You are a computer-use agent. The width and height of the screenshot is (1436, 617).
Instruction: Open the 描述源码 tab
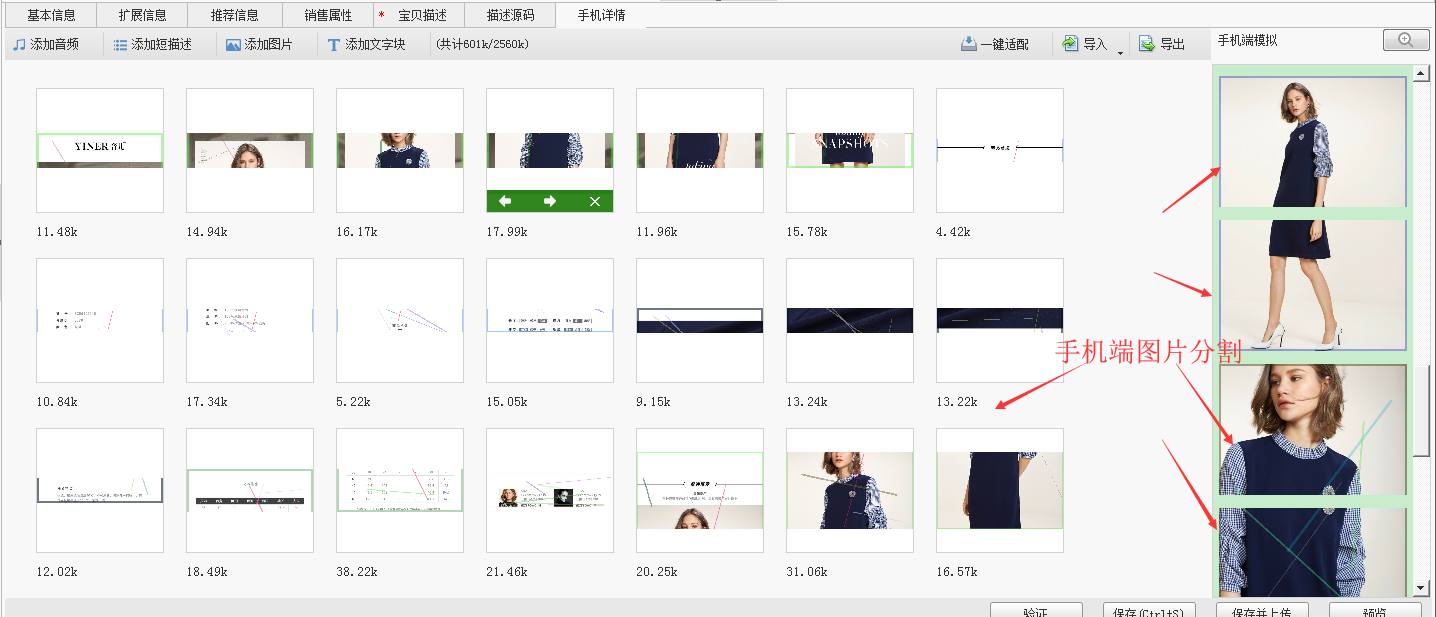pos(510,15)
